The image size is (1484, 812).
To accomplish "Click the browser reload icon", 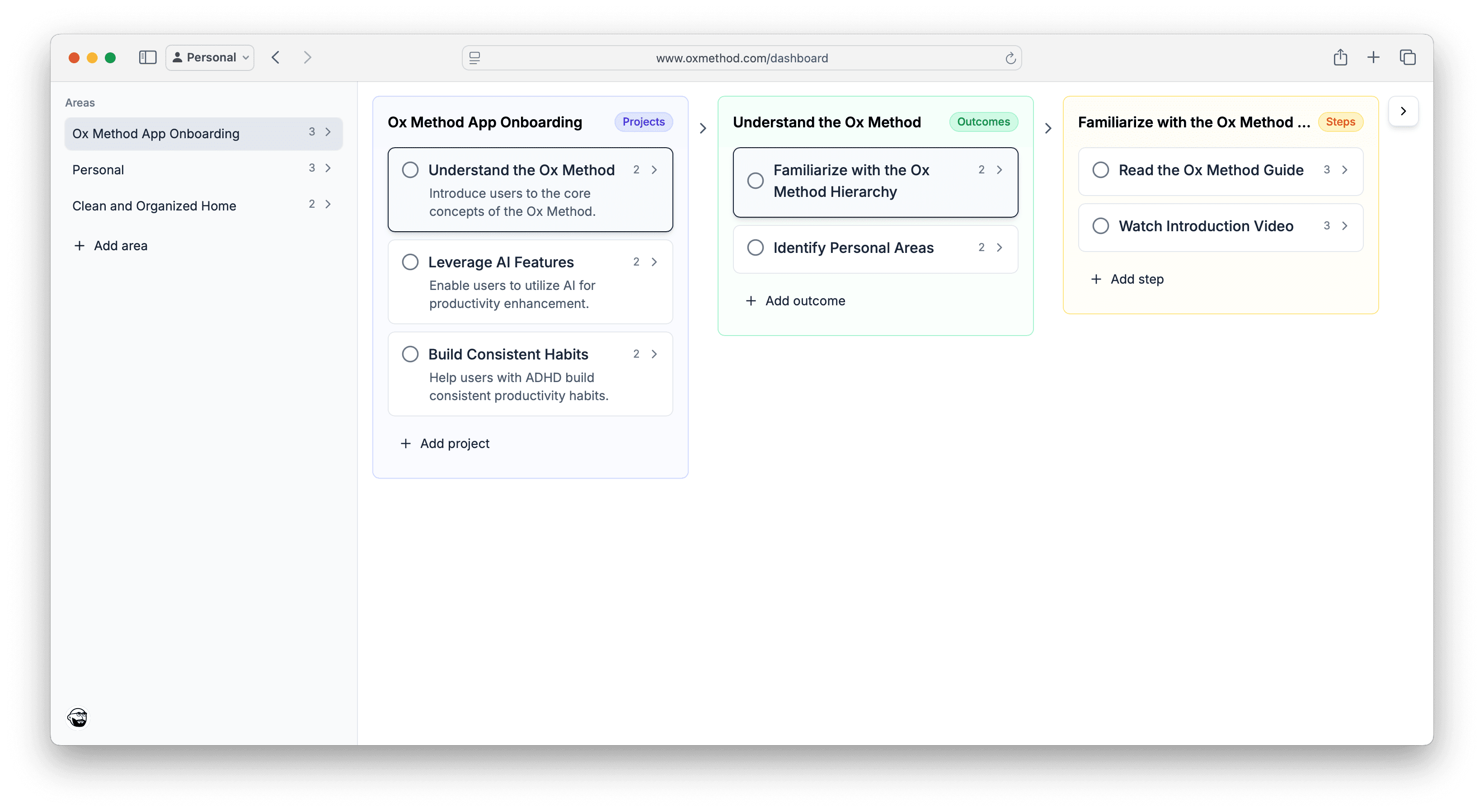I will [x=1010, y=58].
